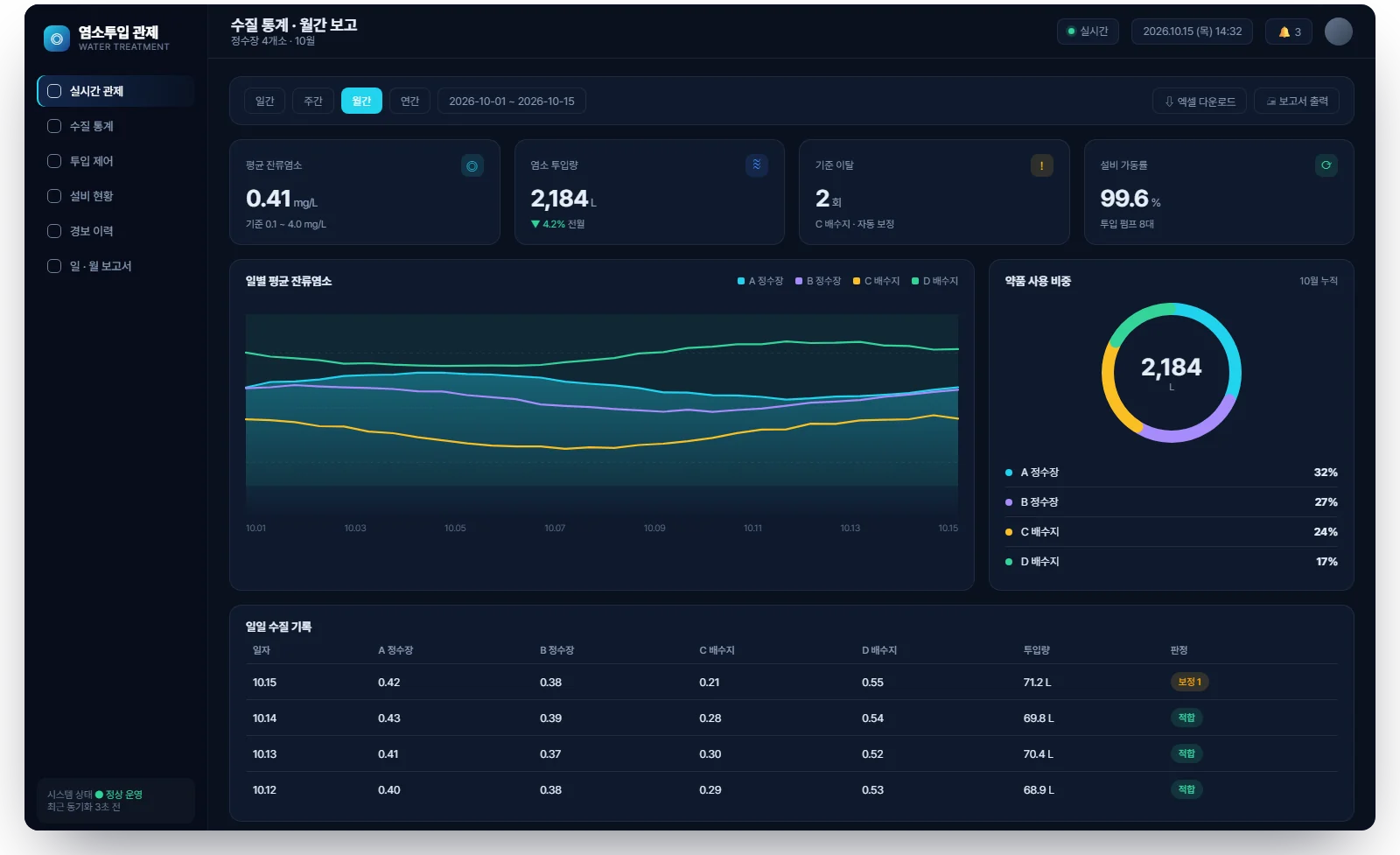1400x855 pixels.
Task: Click the 일·월 보고서 sidebar icon box
Action: [54, 266]
